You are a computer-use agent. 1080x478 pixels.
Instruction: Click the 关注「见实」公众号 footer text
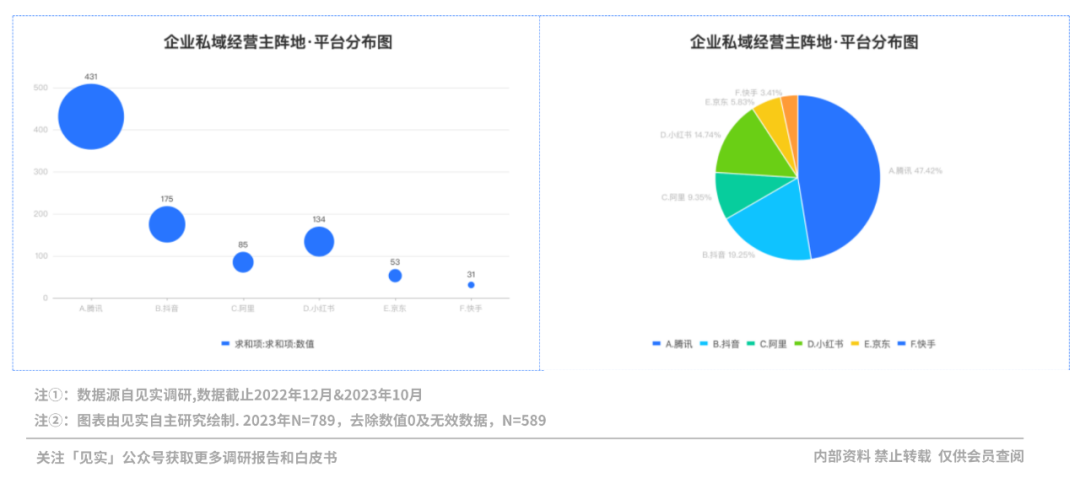point(186,457)
